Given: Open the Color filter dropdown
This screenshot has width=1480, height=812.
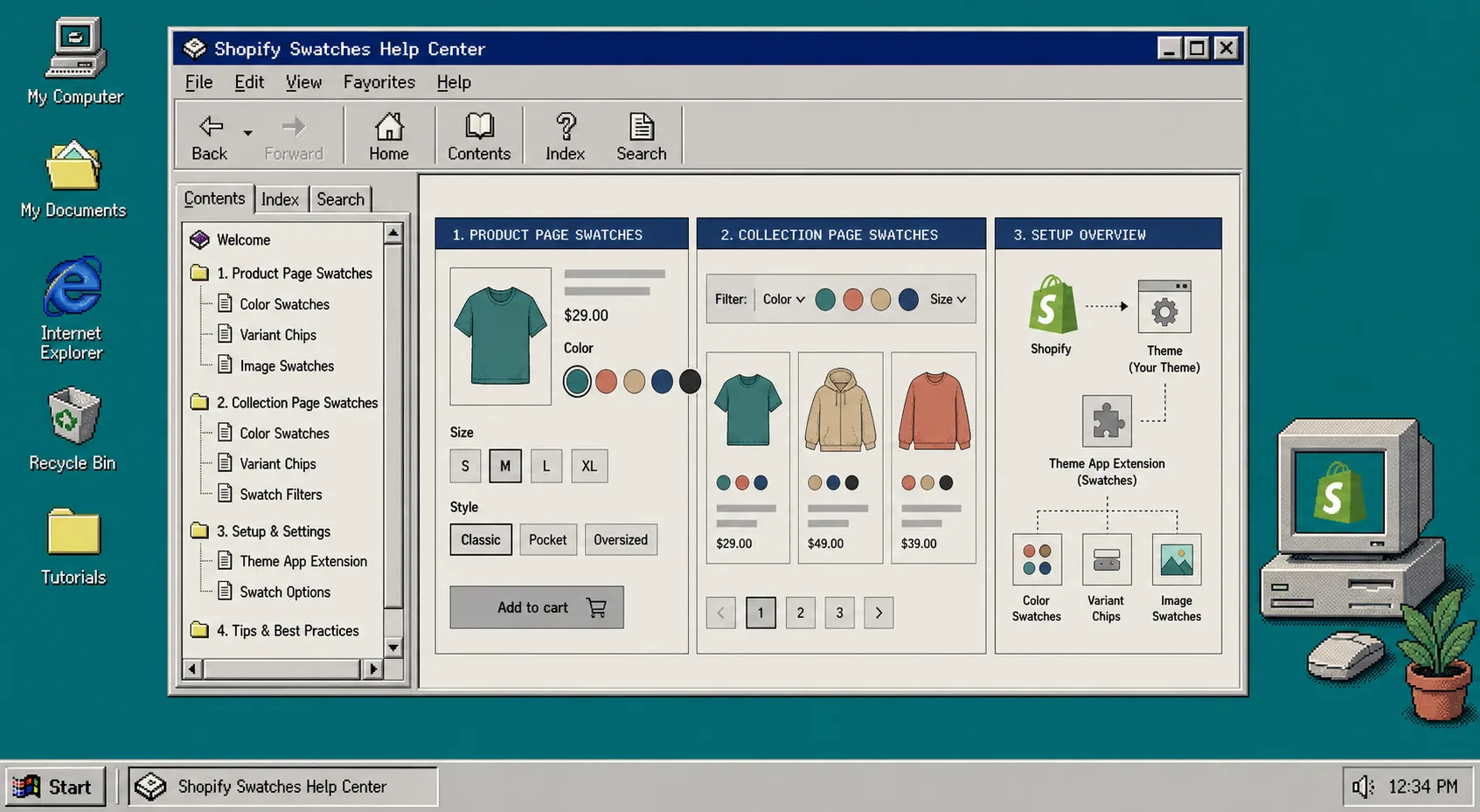Looking at the screenshot, I should [x=783, y=299].
